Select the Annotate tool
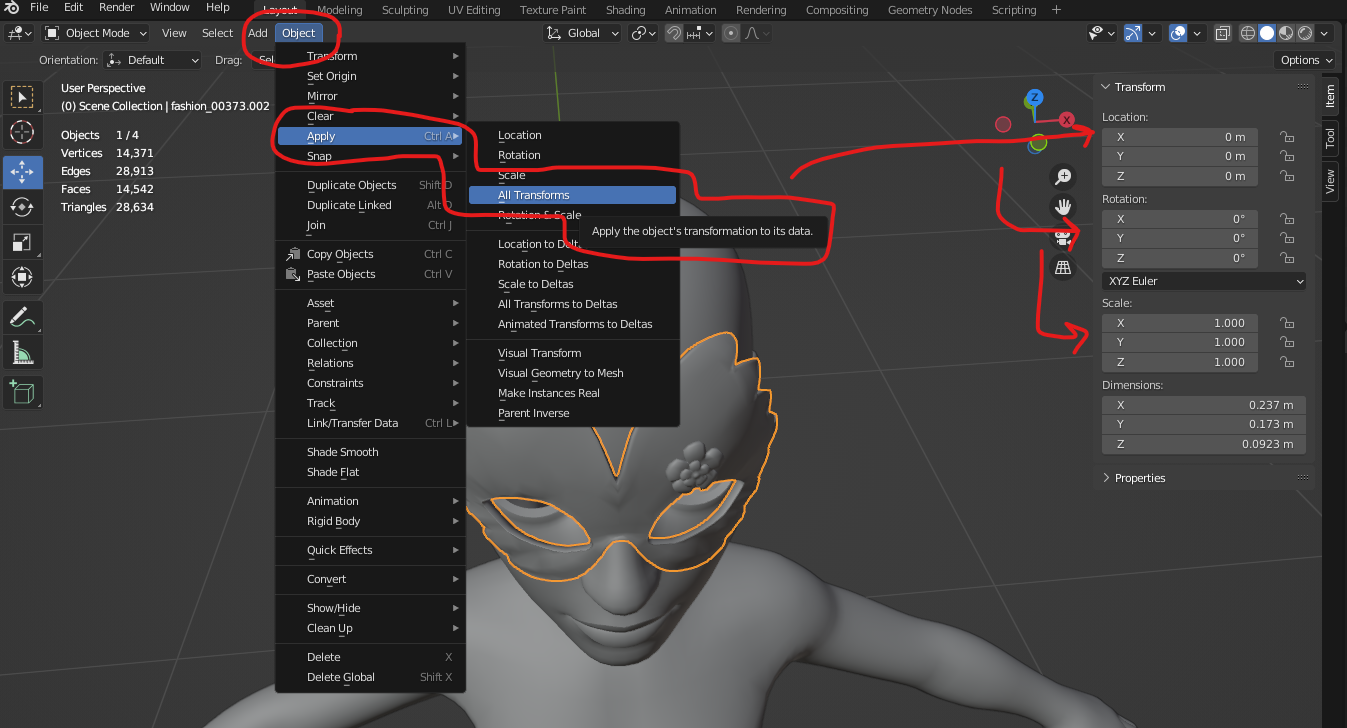 point(21,318)
